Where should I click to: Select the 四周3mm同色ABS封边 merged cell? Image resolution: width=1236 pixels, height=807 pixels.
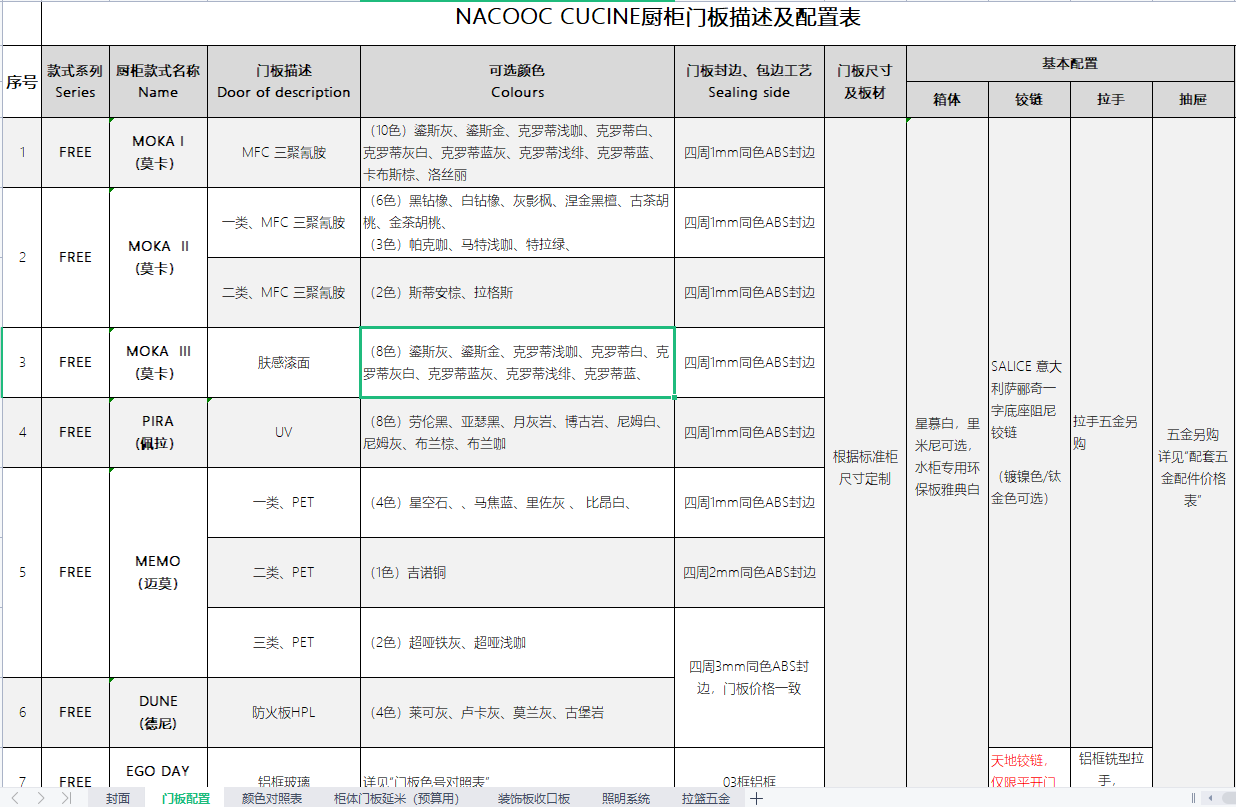click(x=749, y=677)
